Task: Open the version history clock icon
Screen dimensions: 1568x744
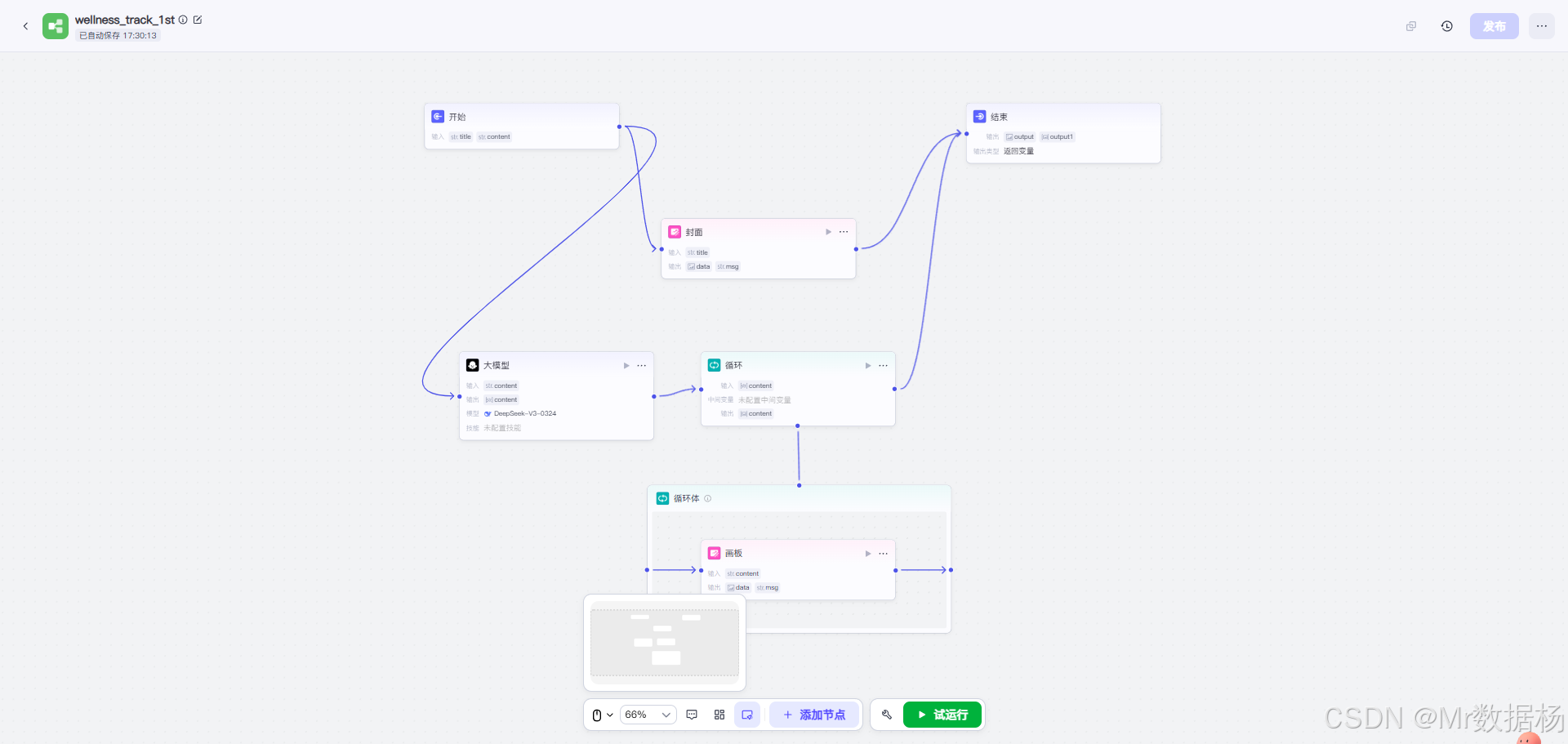Action: point(1447,26)
